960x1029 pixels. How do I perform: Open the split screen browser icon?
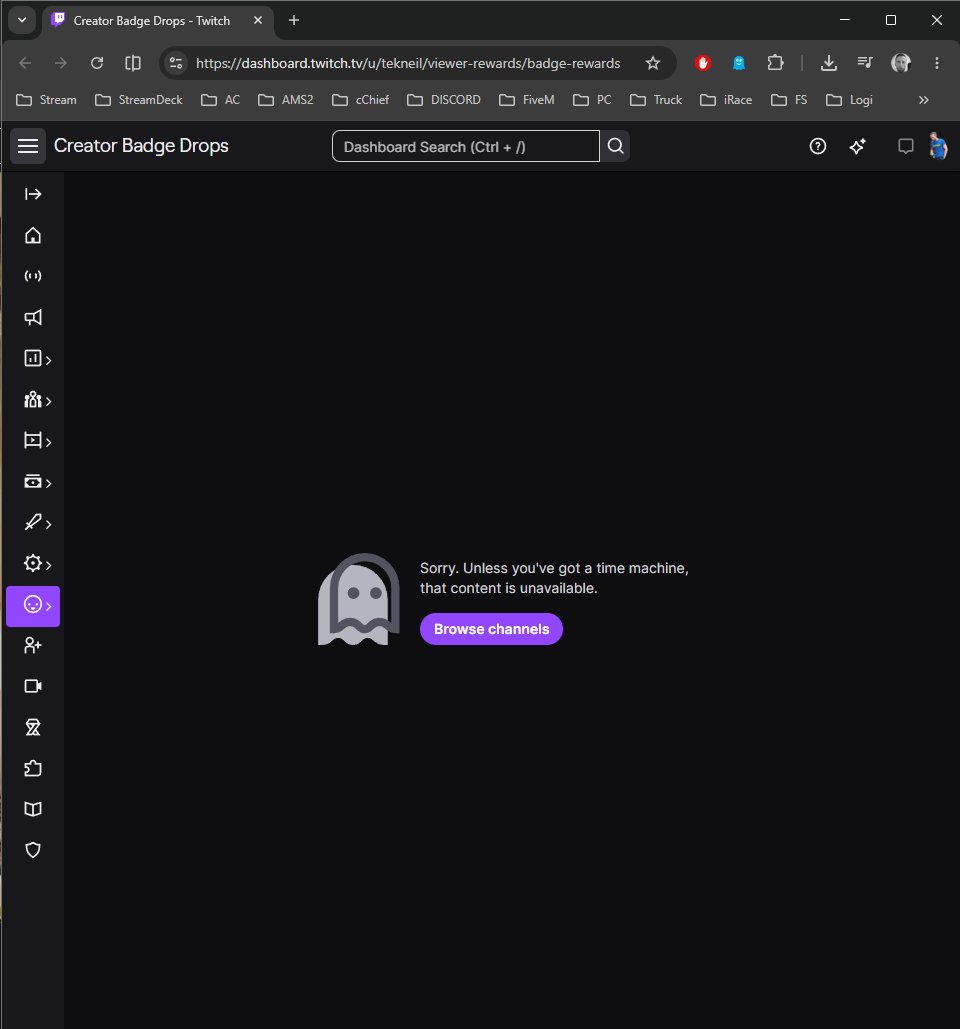click(x=133, y=63)
